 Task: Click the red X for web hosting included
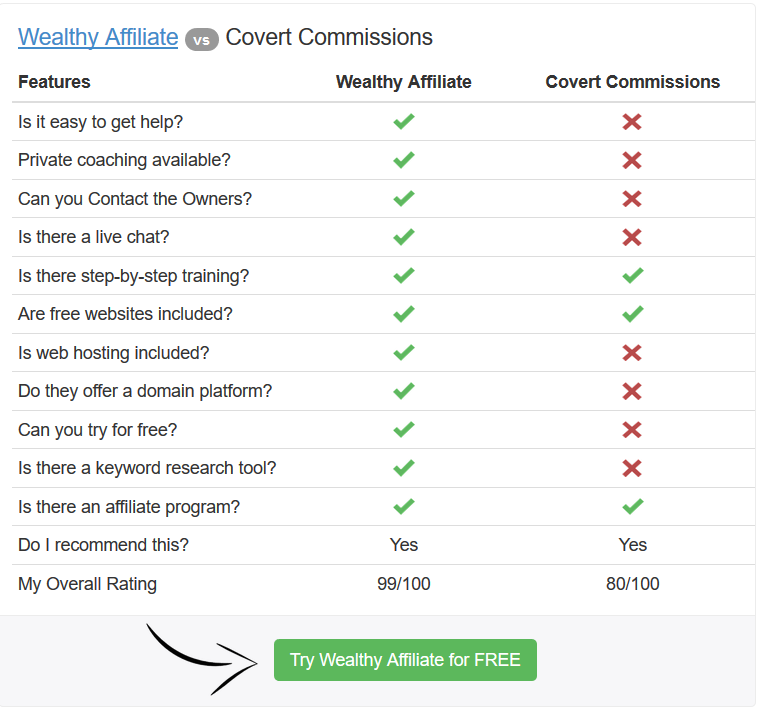(x=632, y=353)
